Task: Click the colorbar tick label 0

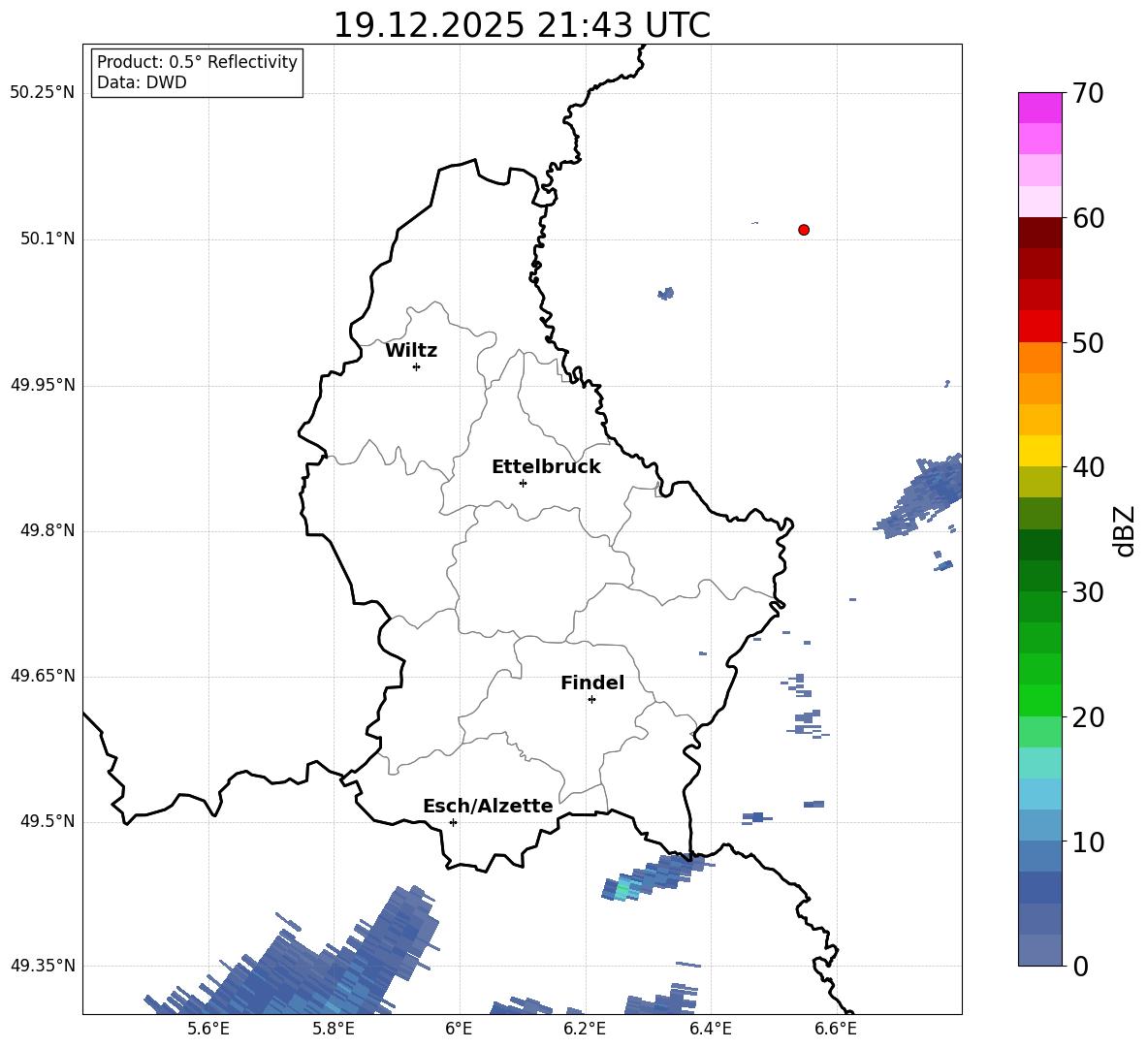Action: pyautogui.click(x=1080, y=967)
